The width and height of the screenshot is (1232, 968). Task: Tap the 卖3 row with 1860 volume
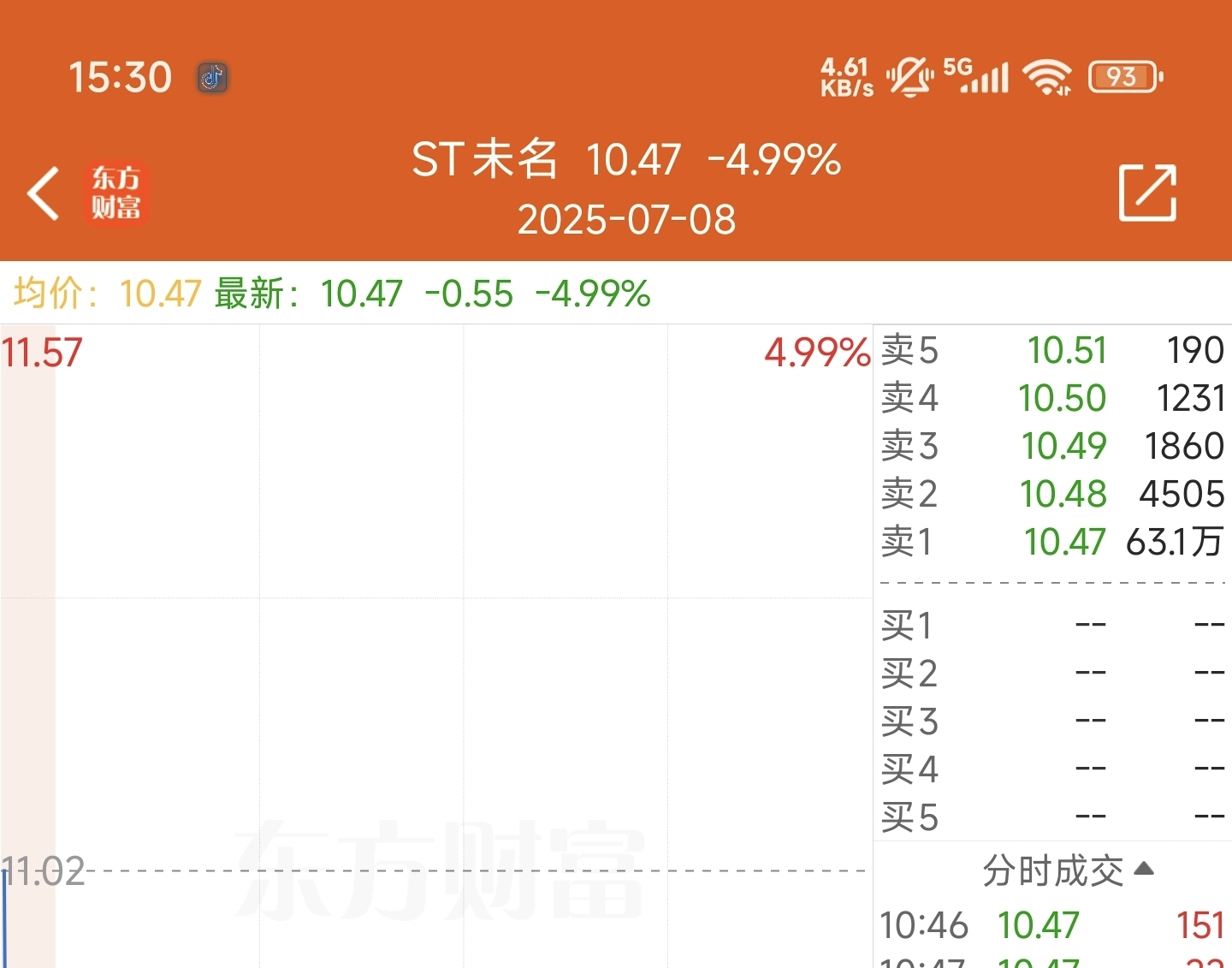tap(1052, 446)
